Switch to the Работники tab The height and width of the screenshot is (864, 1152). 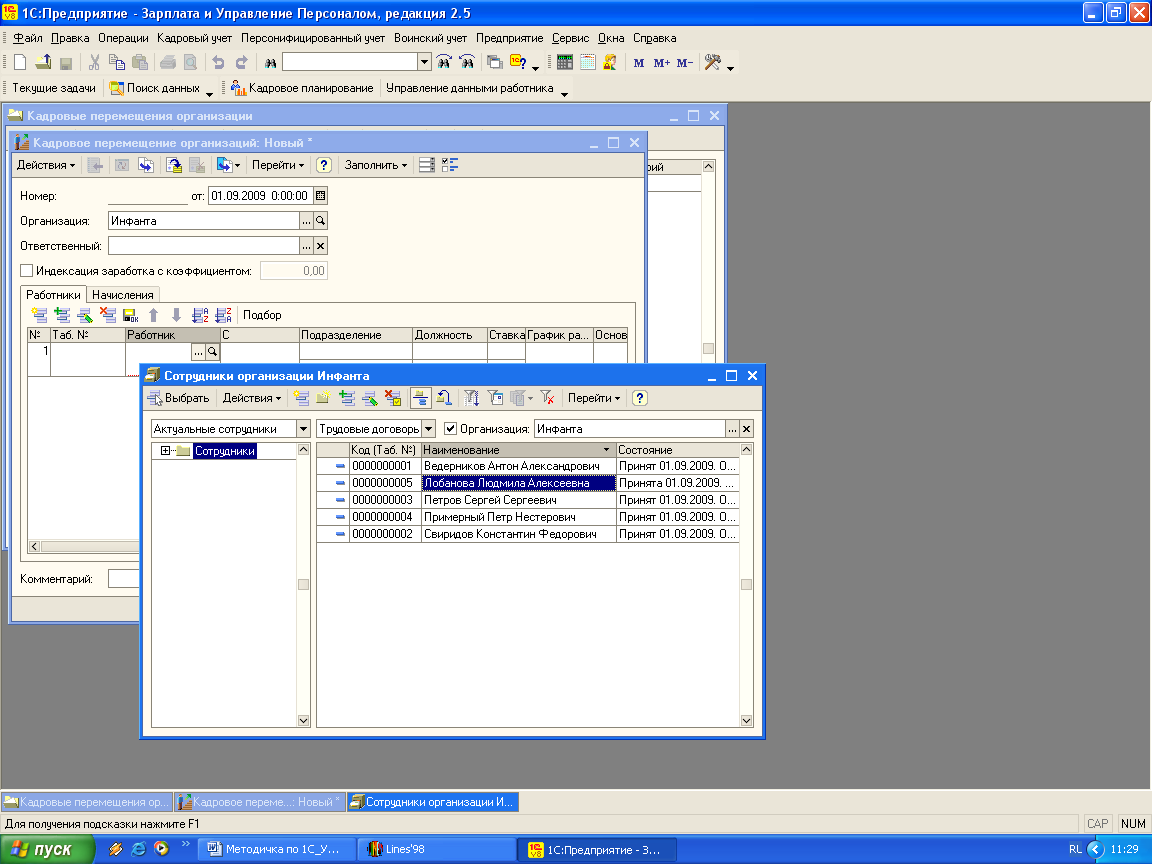pos(53,295)
